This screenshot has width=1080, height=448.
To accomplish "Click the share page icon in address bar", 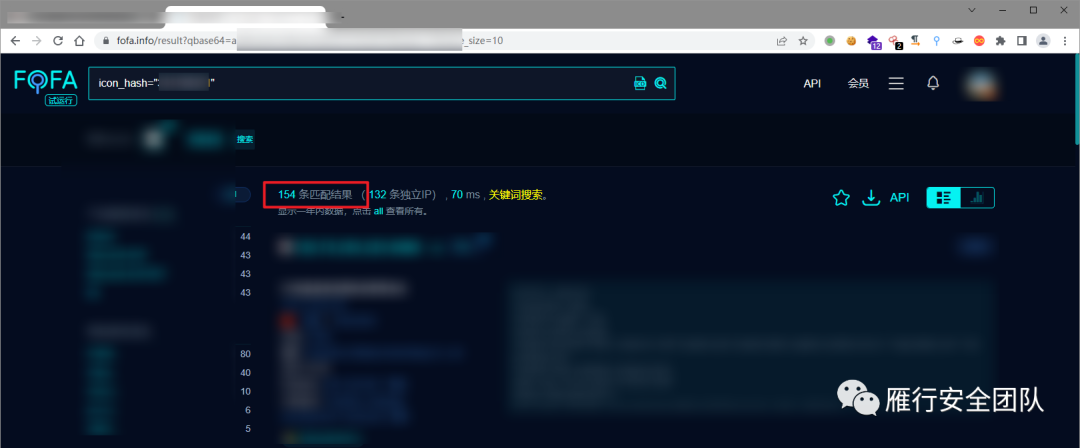I will pyautogui.click(x=782, y=41).
